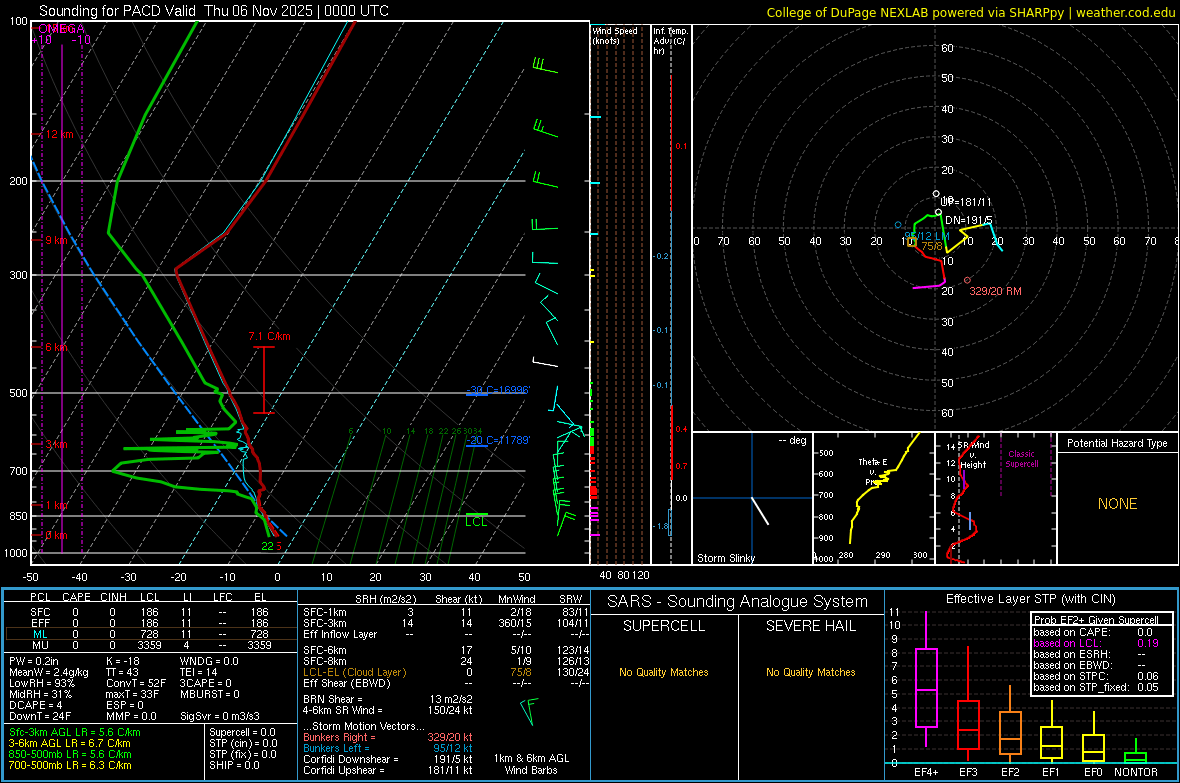This screenshot has height=783, width=1180.
Task: Click the '12 km' height marker
Action: pos(59,134)
